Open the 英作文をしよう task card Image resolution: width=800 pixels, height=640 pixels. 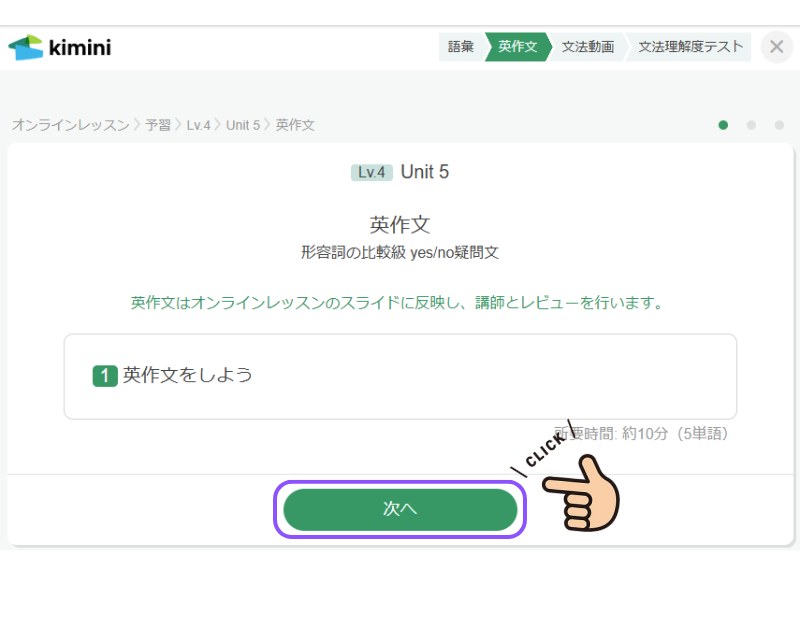click(x=400, y=376)
